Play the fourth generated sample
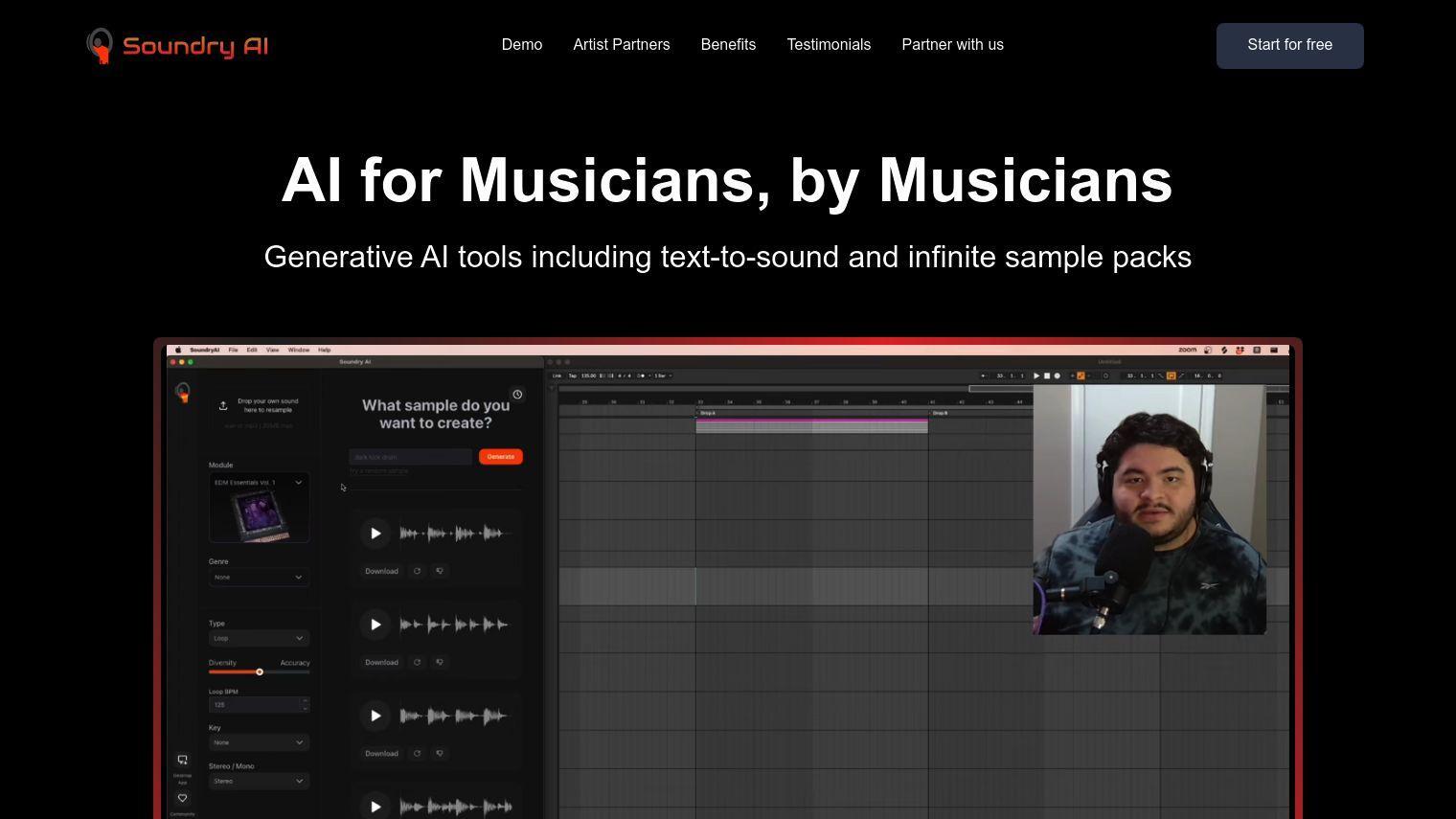The width and height of the screenshot is (1456, 819). tap(375, 807)
